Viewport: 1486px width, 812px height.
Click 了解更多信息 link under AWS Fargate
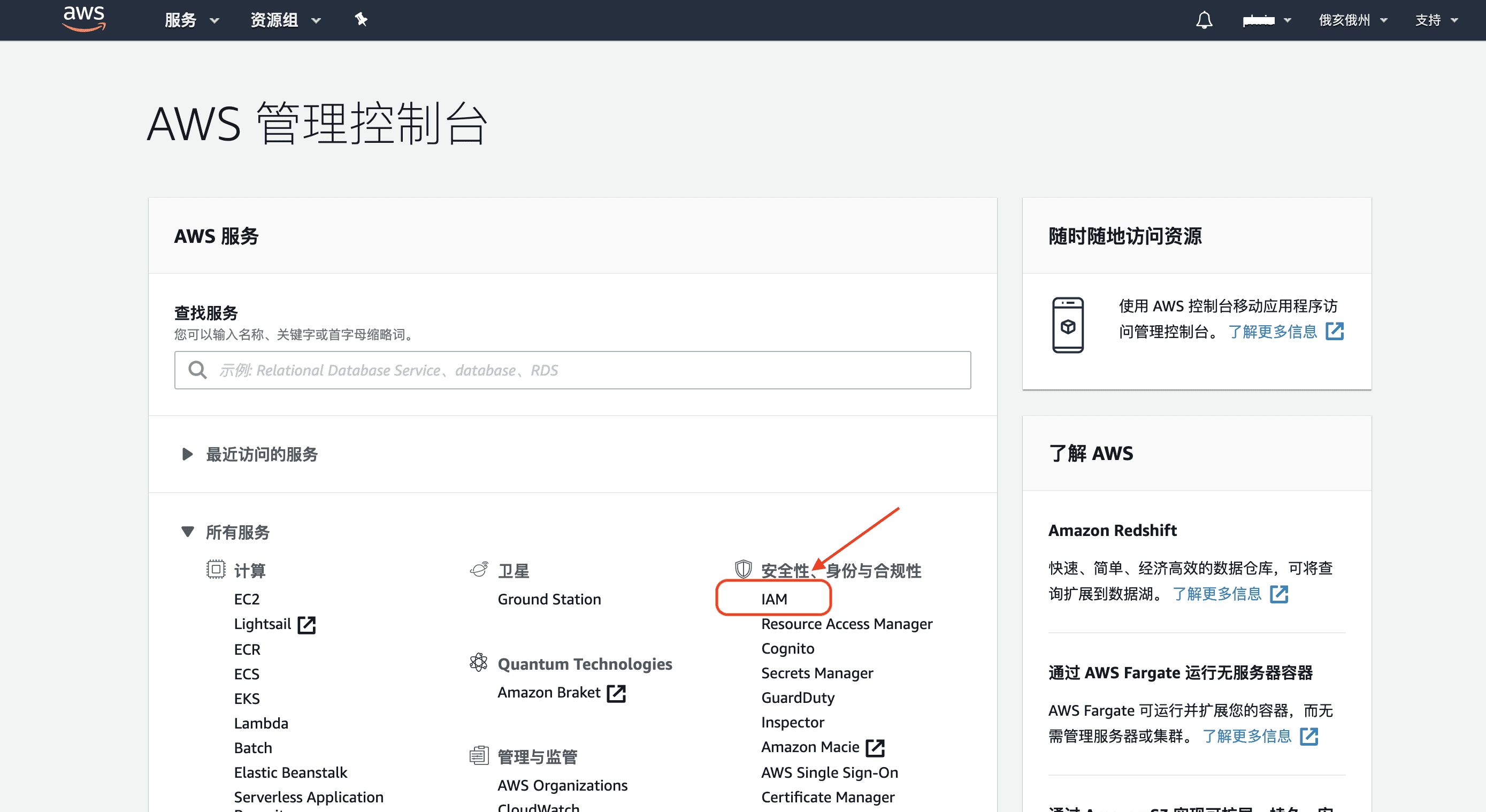tap(1246, 737)
